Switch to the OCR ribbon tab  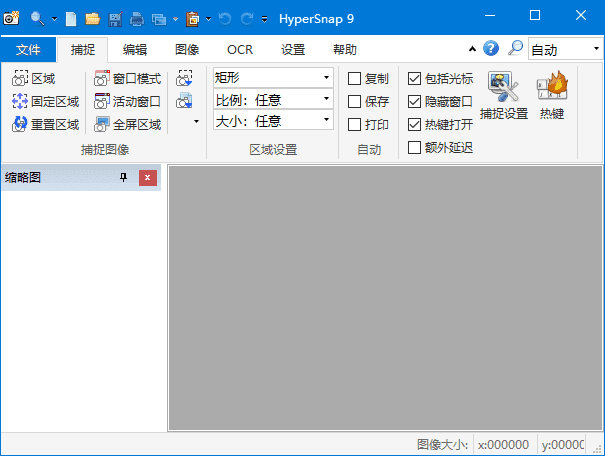(x=240, y=50)
